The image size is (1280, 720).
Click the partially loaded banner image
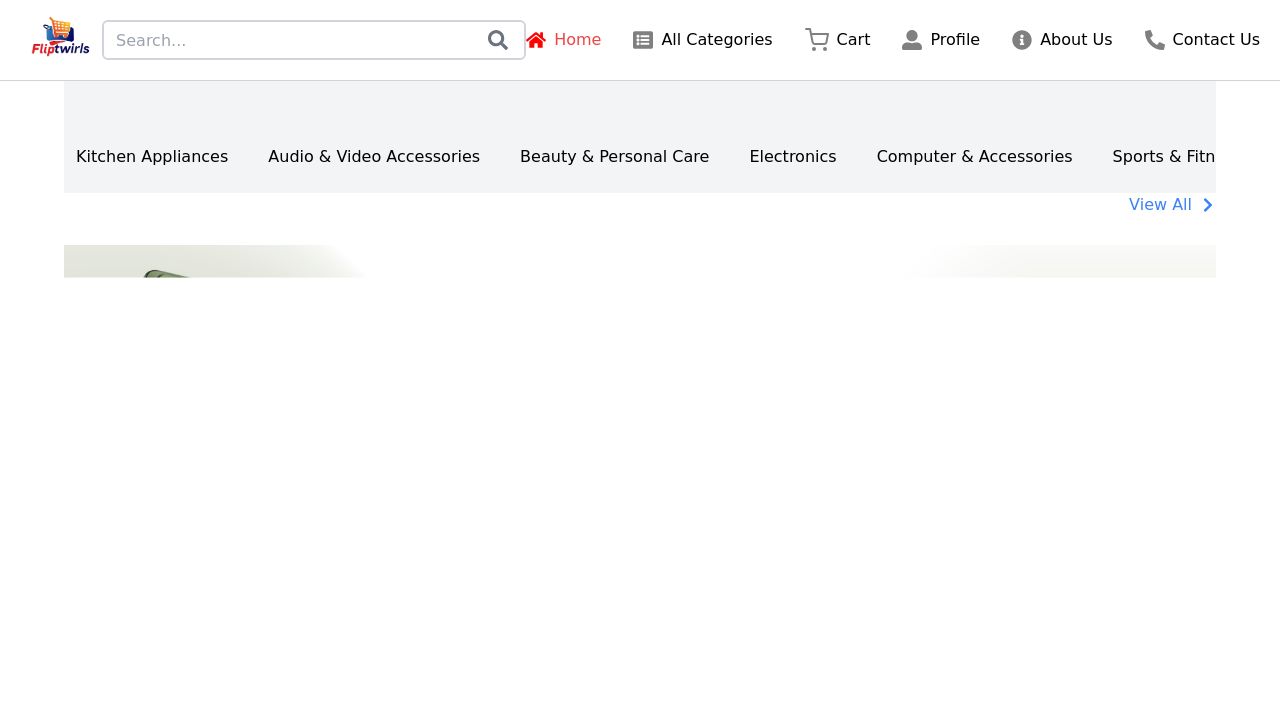pyautogui.click(x=640, y=261)
